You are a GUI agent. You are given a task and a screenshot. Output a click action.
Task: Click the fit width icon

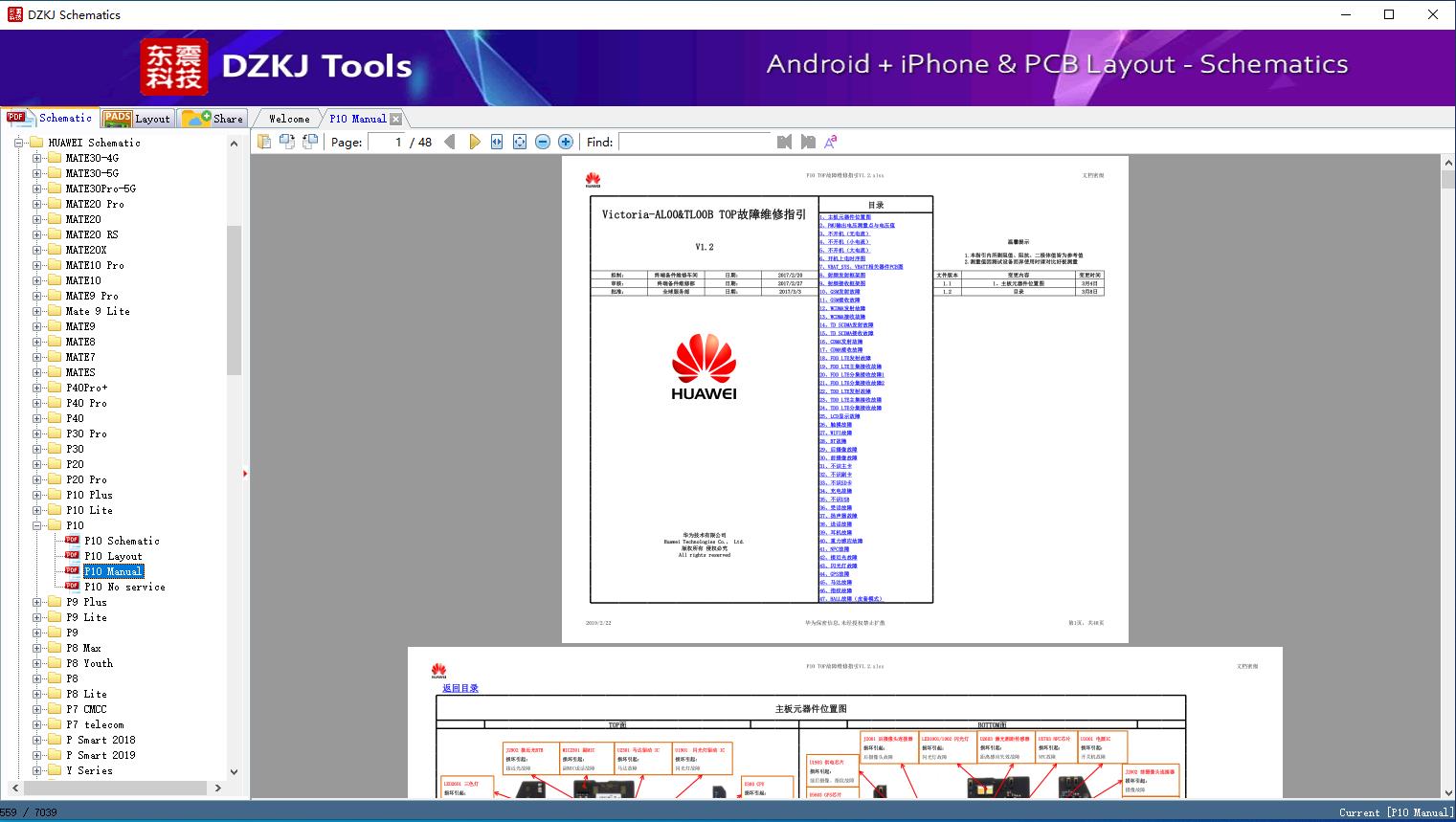pos(497,142)
